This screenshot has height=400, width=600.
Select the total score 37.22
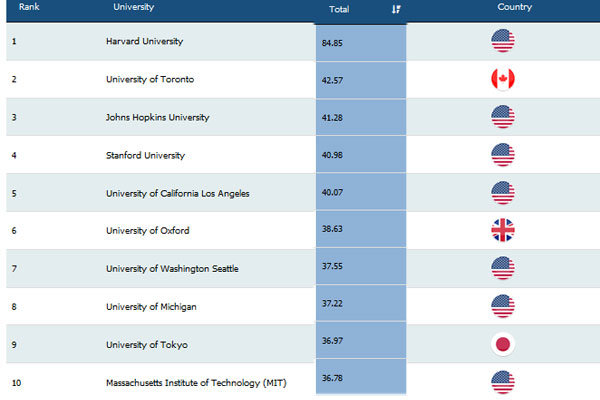(x=332, y=304)
